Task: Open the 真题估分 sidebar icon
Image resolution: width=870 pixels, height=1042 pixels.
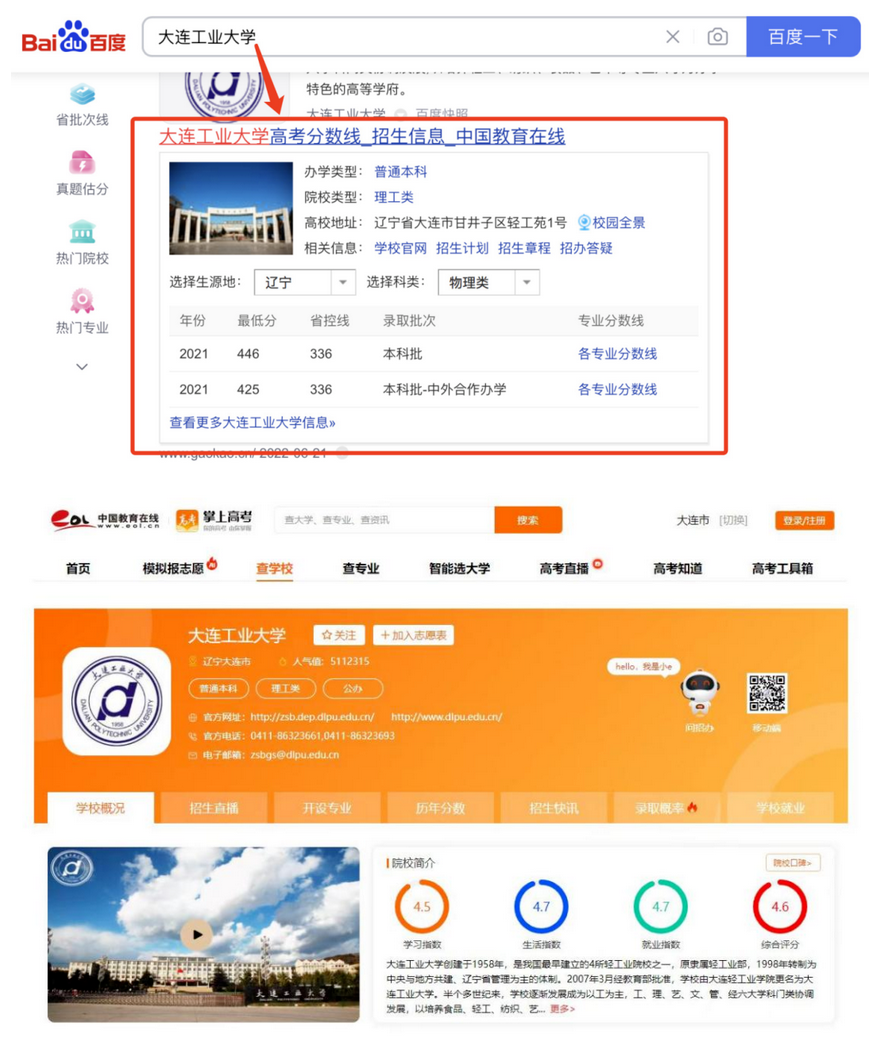Action: (82, 163)
